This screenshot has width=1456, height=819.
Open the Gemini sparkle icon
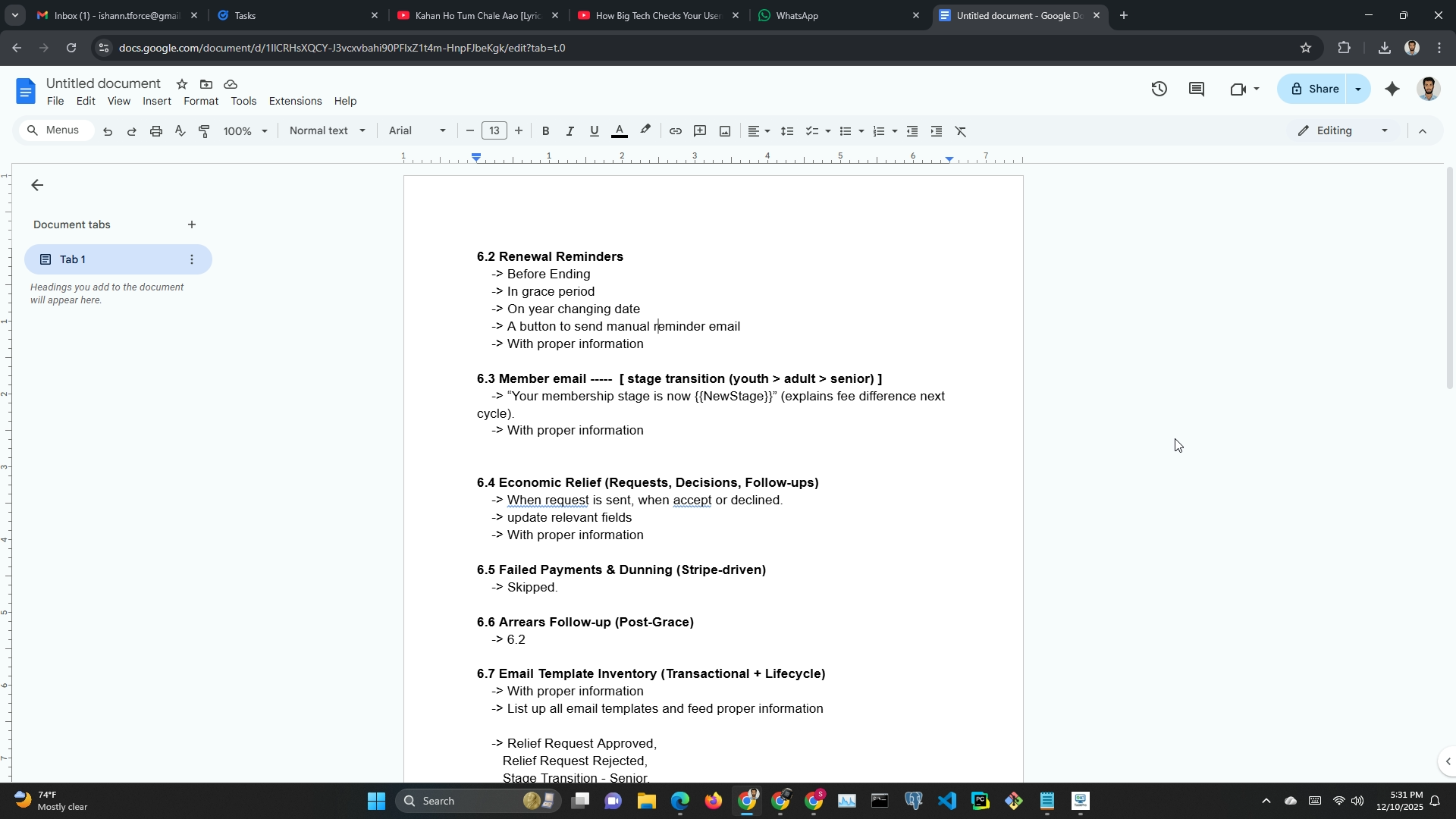point(1392,89)
